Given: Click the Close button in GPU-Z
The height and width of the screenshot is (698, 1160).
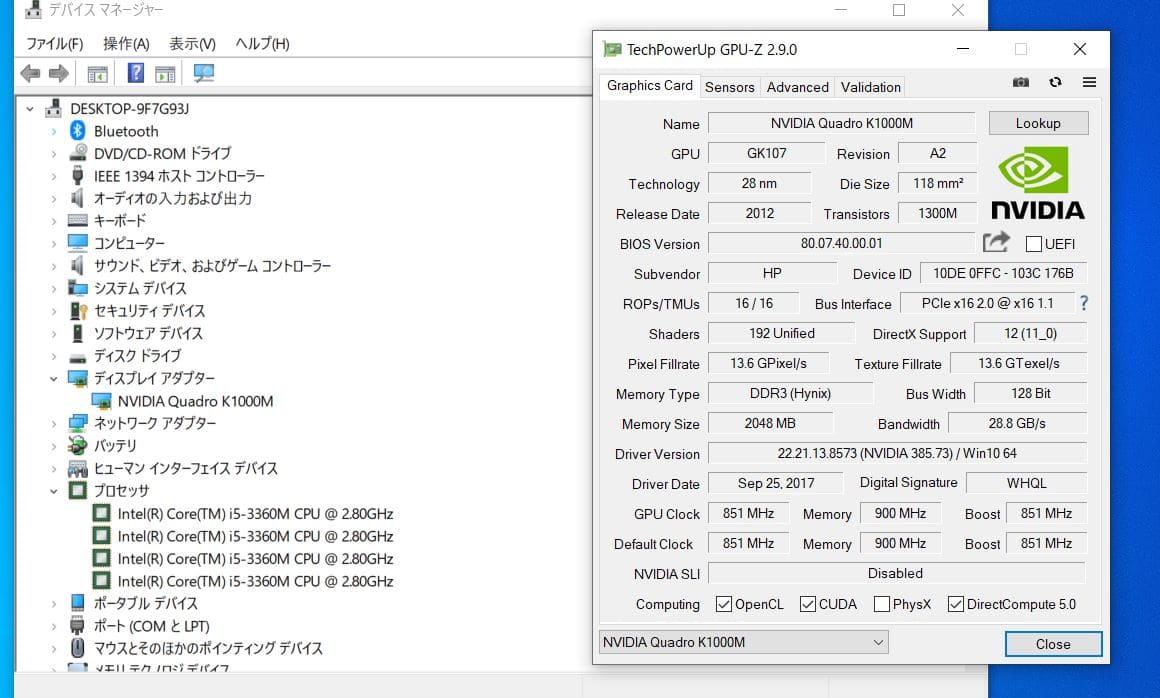Looking at the screenshot, I should tap(1053, 644).
